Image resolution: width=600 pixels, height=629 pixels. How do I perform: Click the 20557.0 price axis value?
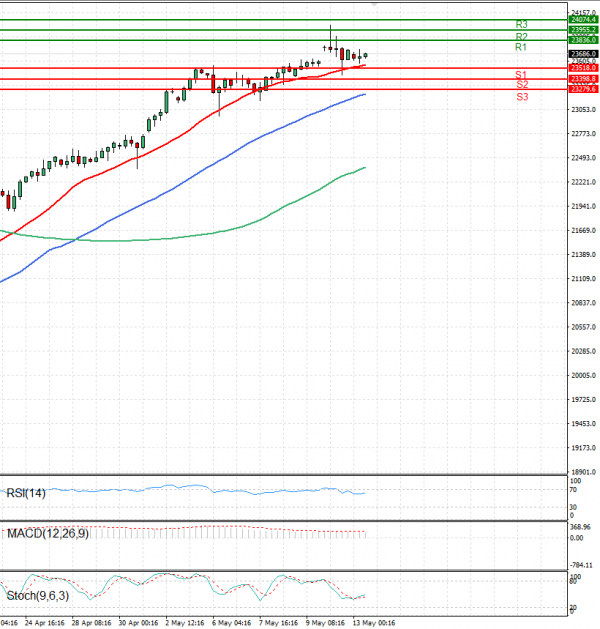click(584, 327)
